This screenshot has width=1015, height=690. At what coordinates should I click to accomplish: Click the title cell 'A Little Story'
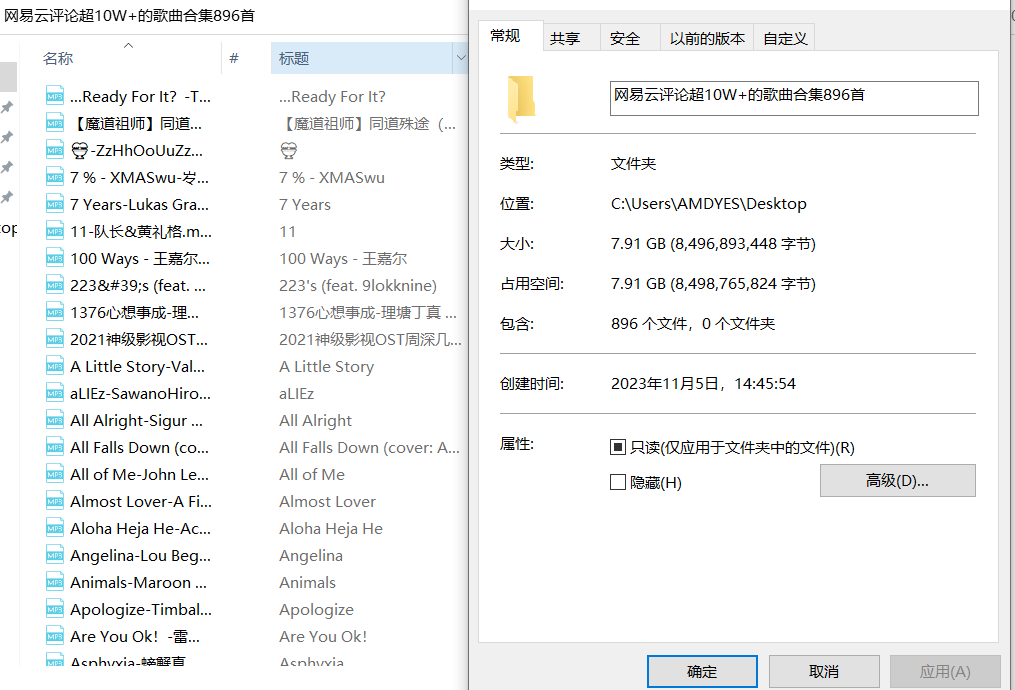coord(326,366)
